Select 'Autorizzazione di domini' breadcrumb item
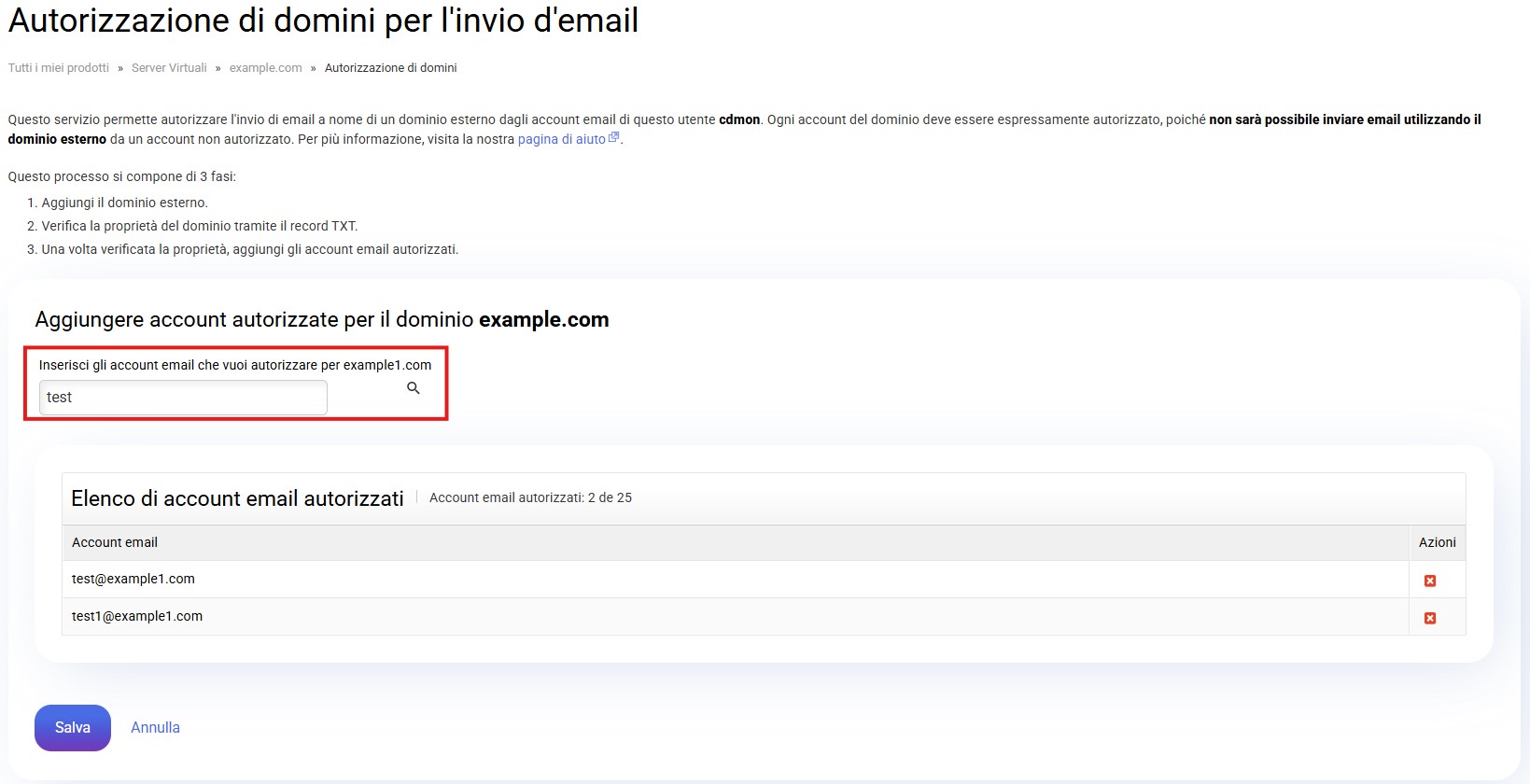Screen dimensions: 1530x784 pos(390,68)
